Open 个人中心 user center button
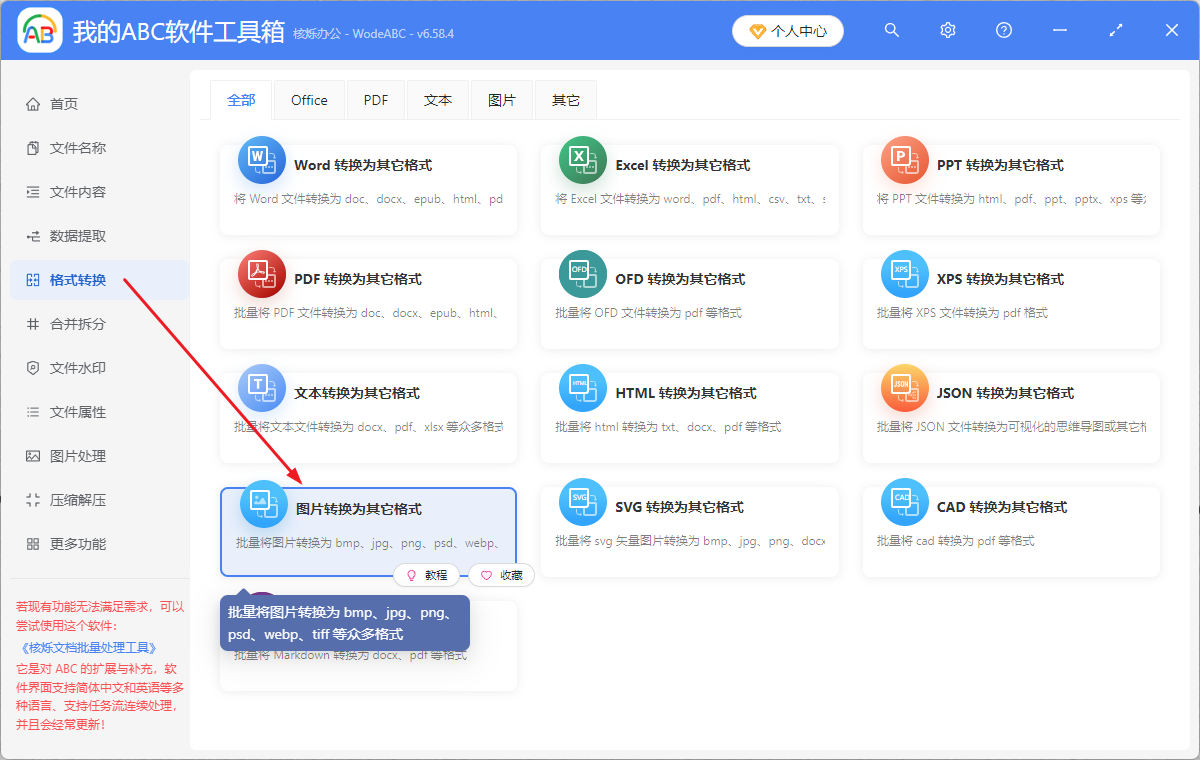 (788, 31)
